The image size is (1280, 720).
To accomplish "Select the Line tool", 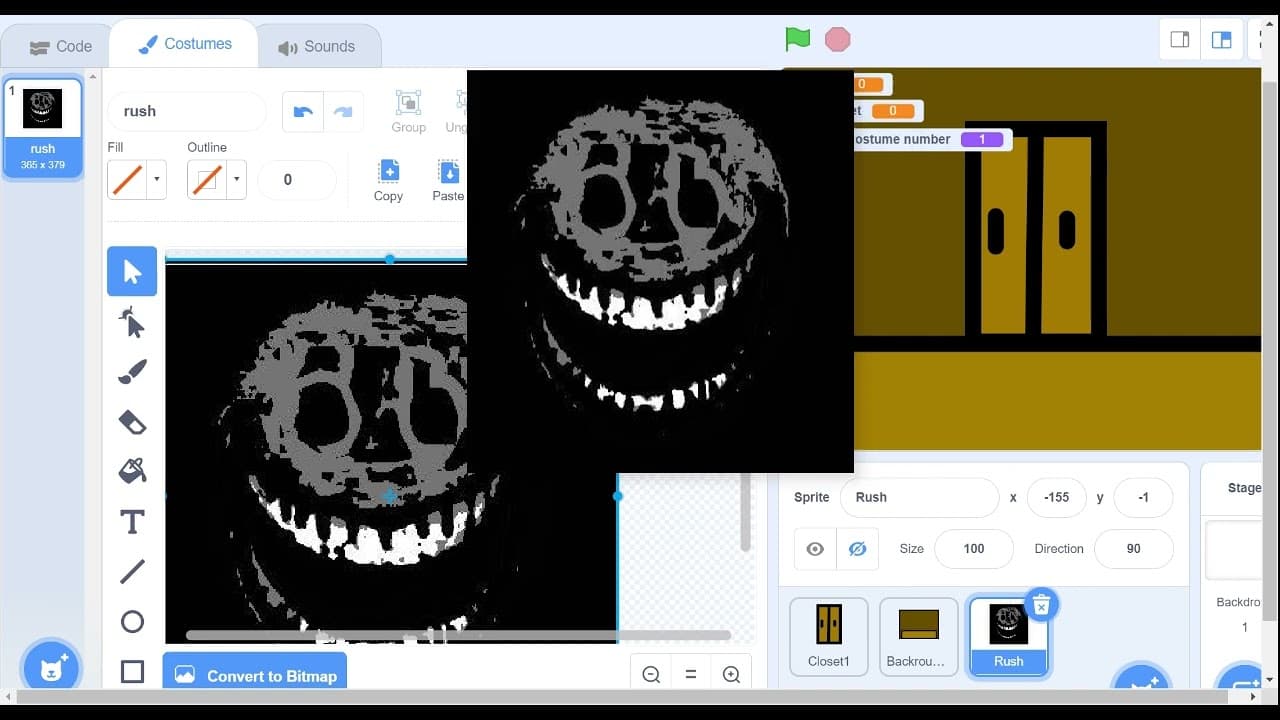I will (132, 572).
